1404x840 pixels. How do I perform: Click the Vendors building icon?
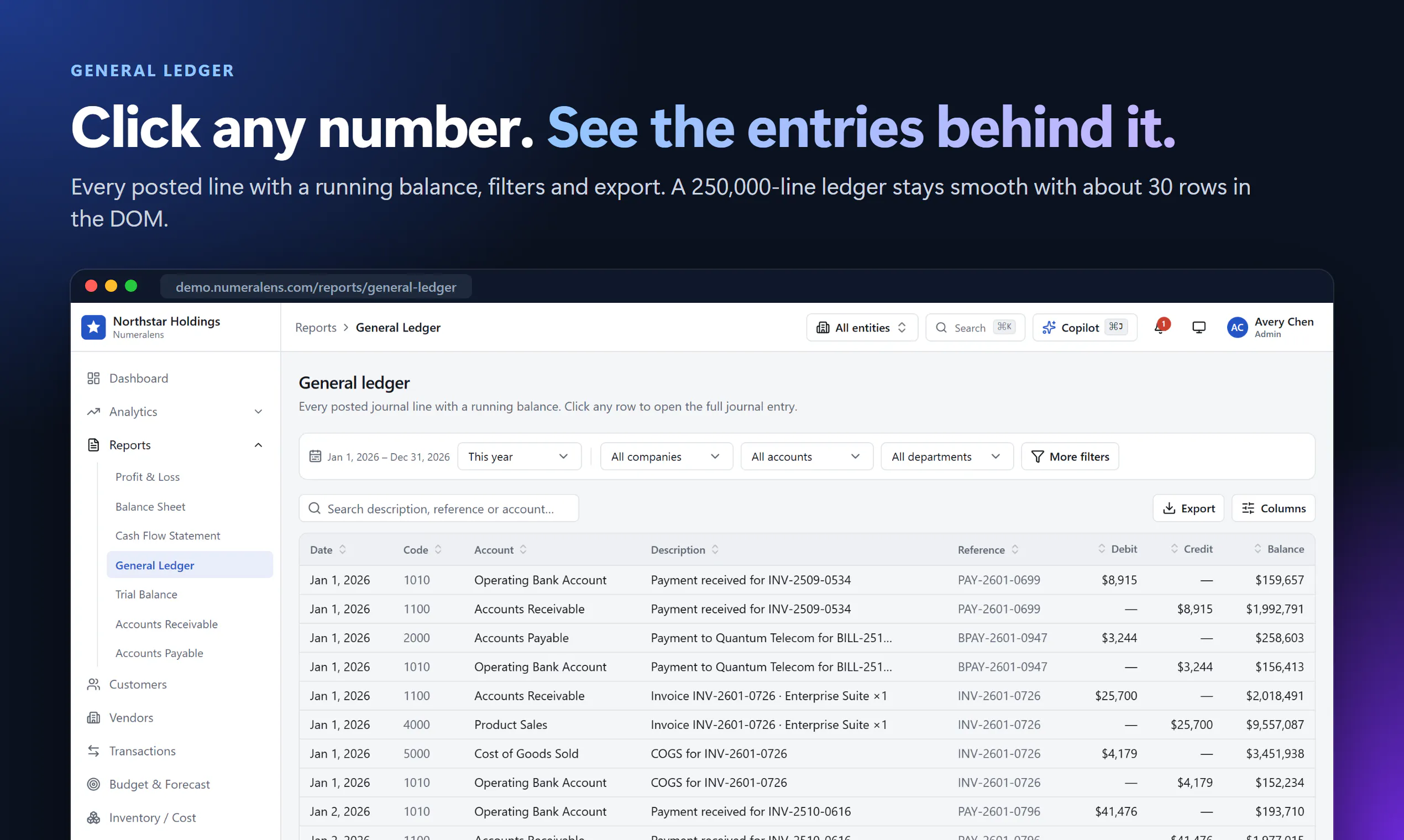[x=93, y=718]
